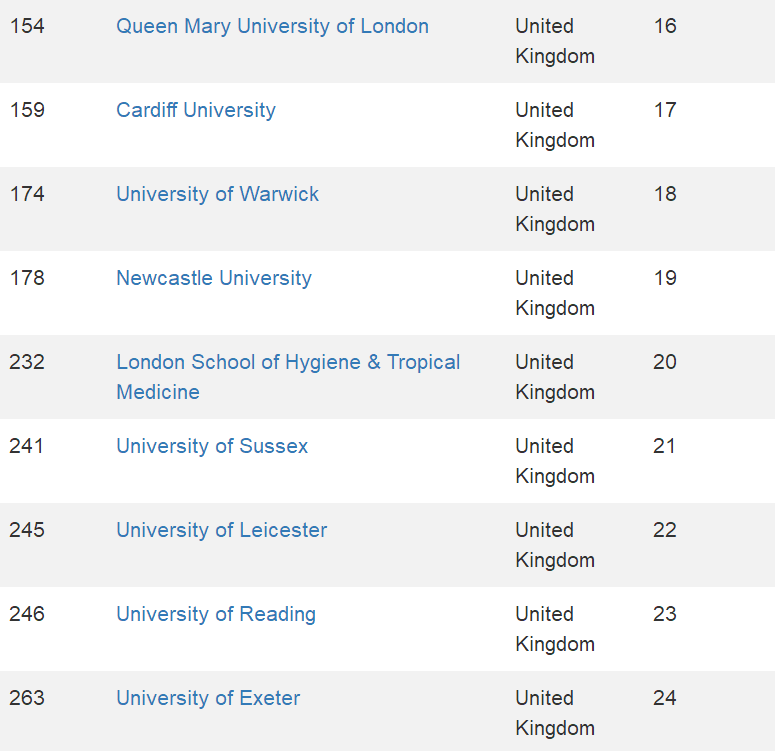Click the Cardiff University link
Viewport: 775px width, 751px height.
(196, 110)
